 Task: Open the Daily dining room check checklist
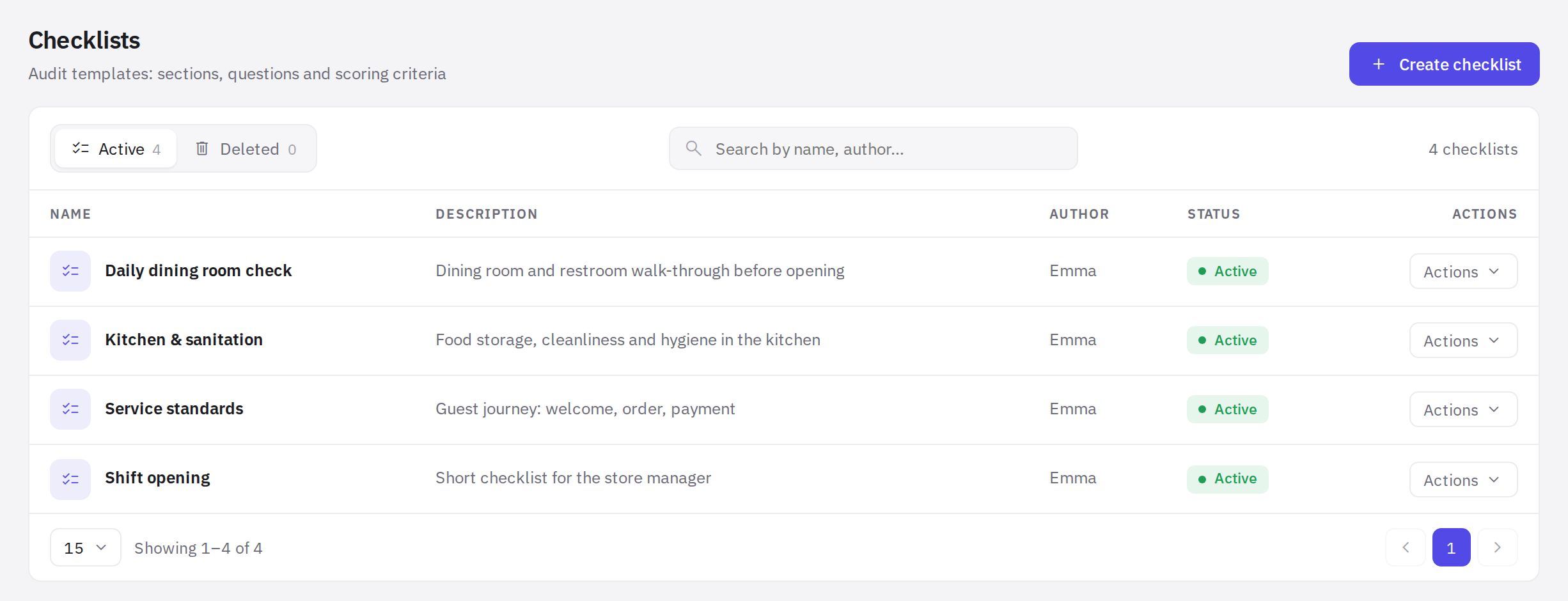coord(198,270)
